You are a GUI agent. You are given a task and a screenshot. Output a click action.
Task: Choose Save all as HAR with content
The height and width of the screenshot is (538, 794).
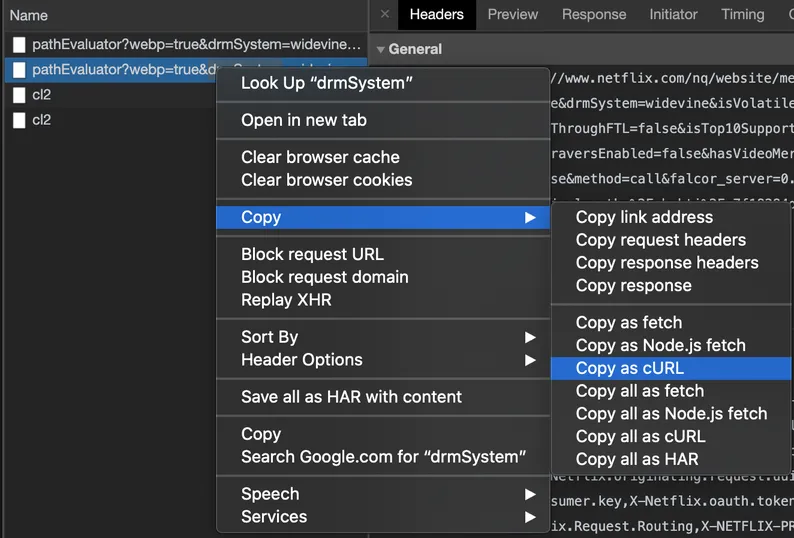pyautogui.click(x=351, y=397)
